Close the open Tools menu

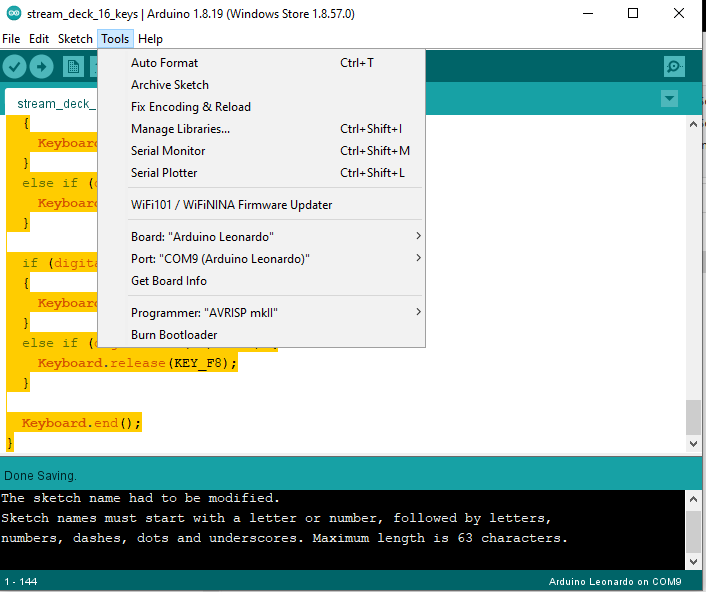tap(115, 39)
